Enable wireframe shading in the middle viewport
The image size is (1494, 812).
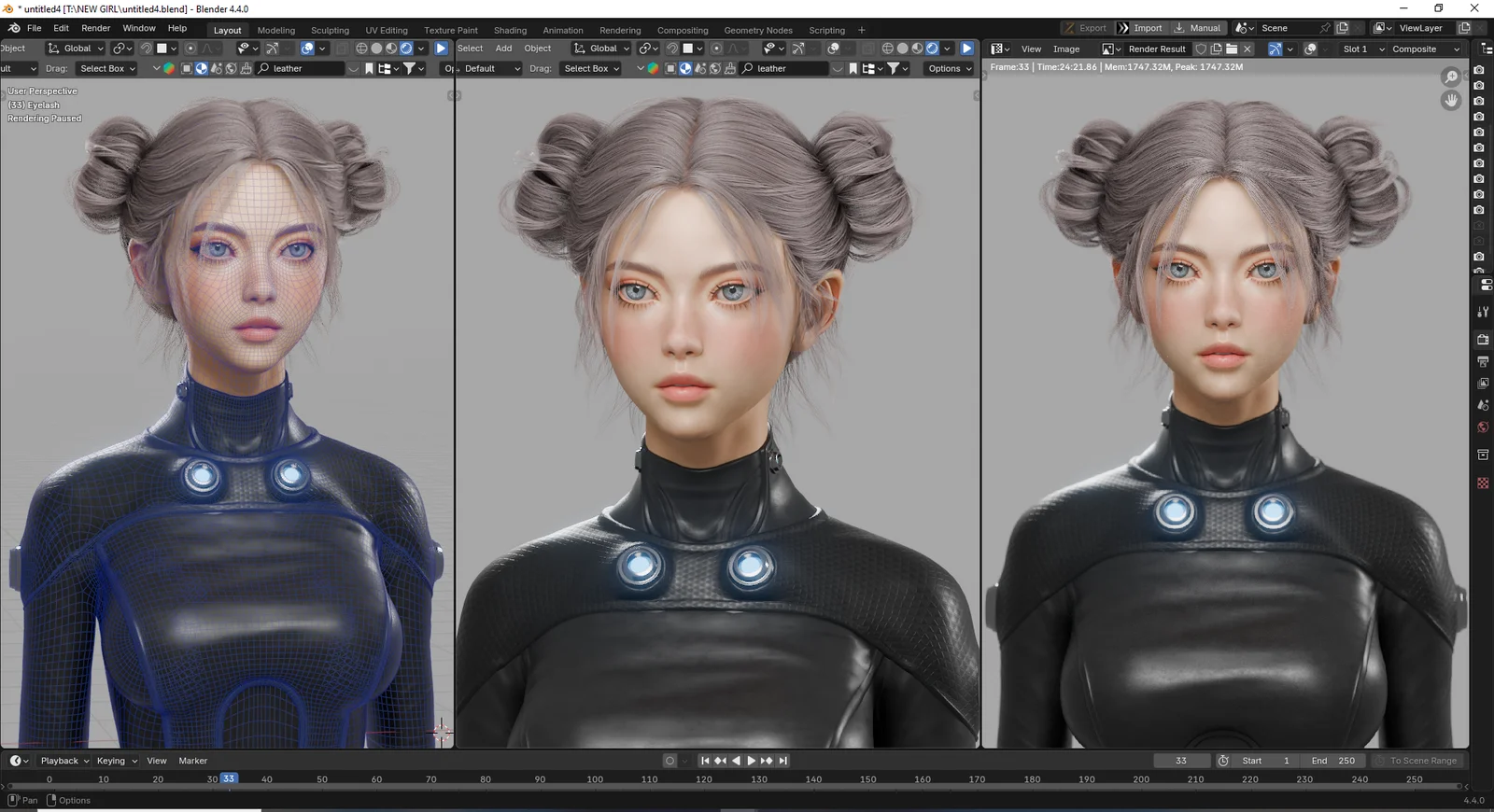point(887,49)
